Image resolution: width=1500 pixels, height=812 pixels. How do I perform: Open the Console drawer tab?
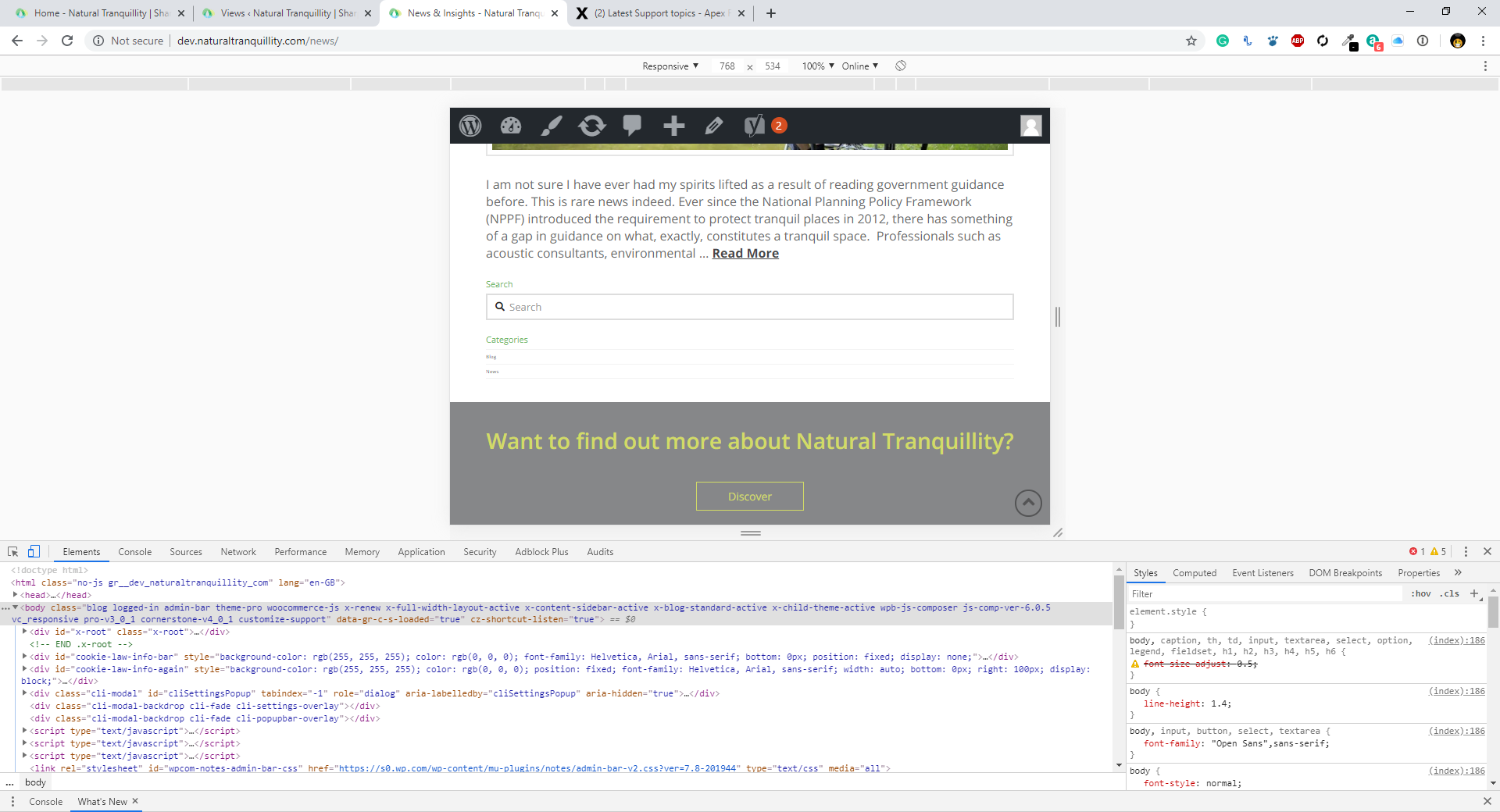(x=46, y=802)
